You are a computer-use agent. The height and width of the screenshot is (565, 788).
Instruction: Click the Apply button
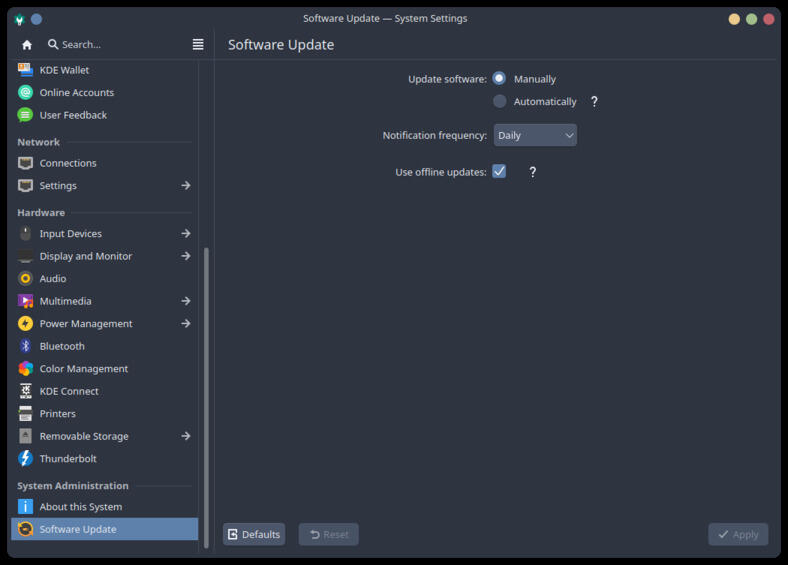pos(738,534)
